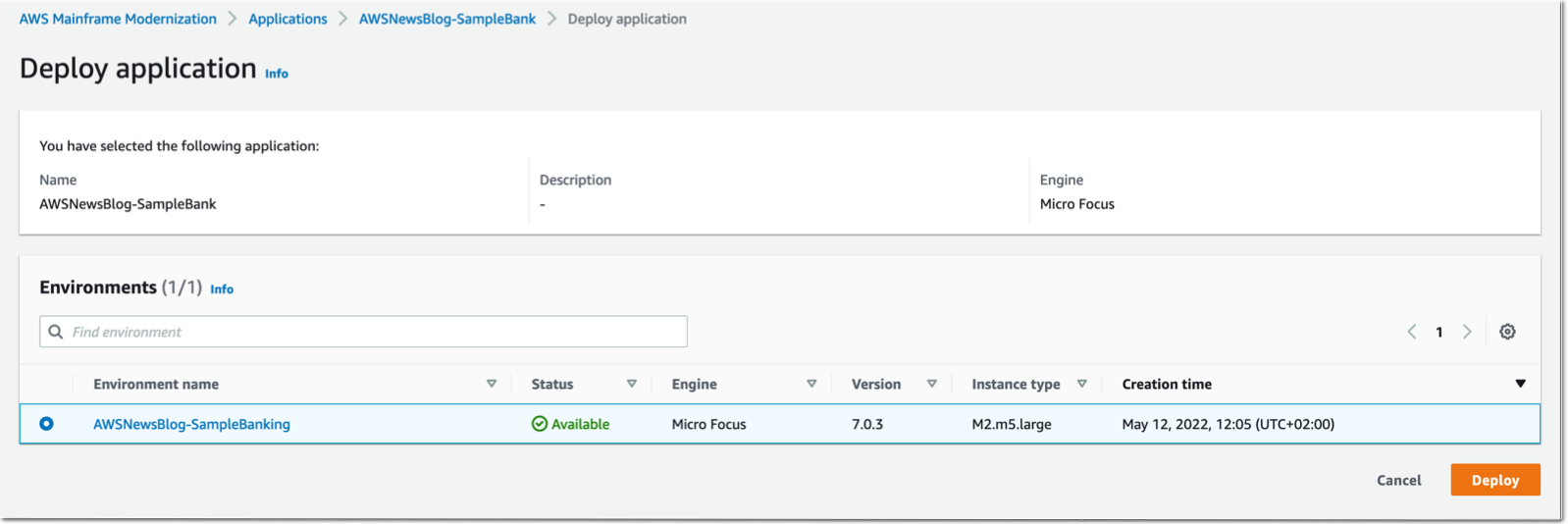
Task: Click the green Available status check icon
Action: pyautogui.click(x=540, y=424)
